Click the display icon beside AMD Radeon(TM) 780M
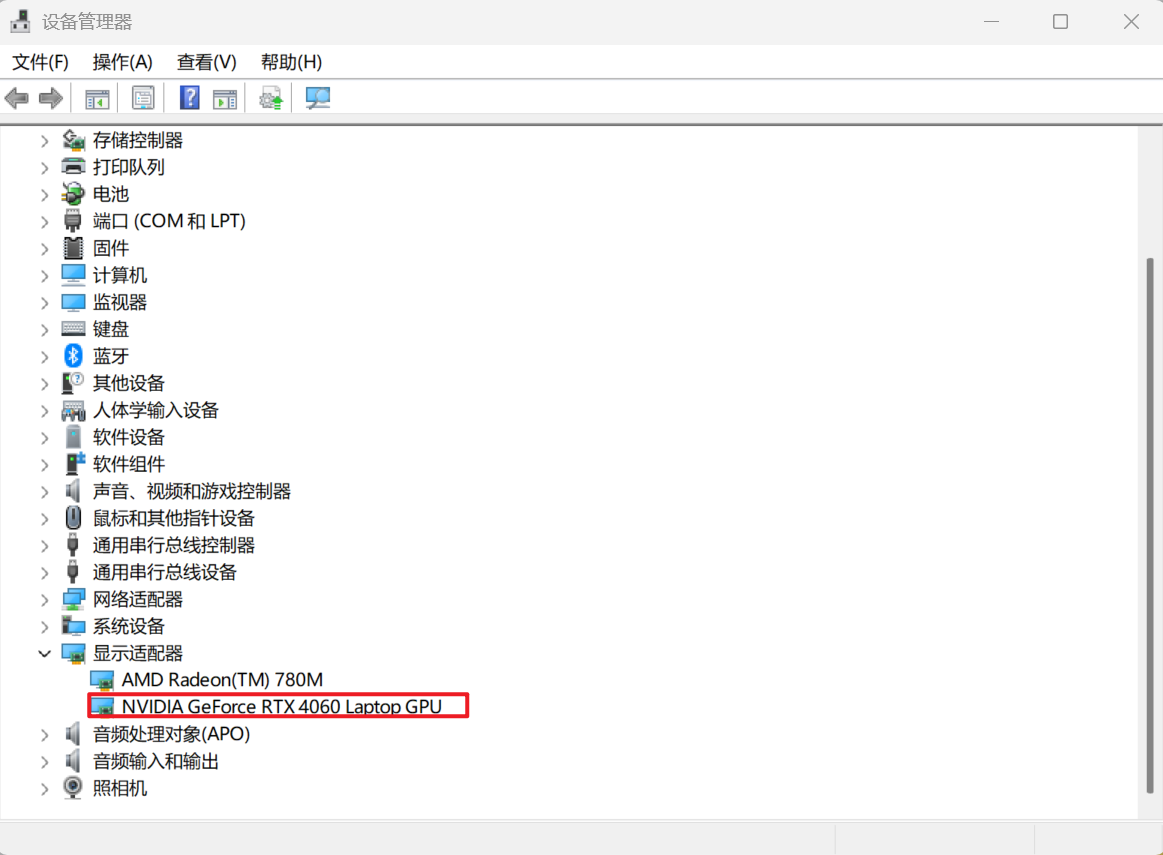Viewport: 1163px width, 855px height. 102,680
